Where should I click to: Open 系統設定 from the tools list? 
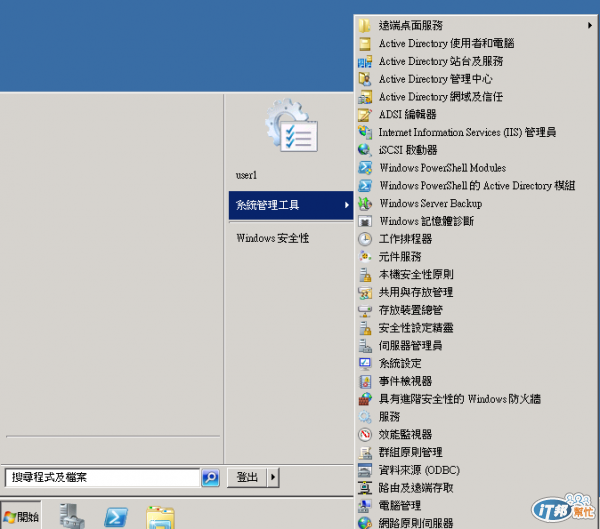click(399, 364)
